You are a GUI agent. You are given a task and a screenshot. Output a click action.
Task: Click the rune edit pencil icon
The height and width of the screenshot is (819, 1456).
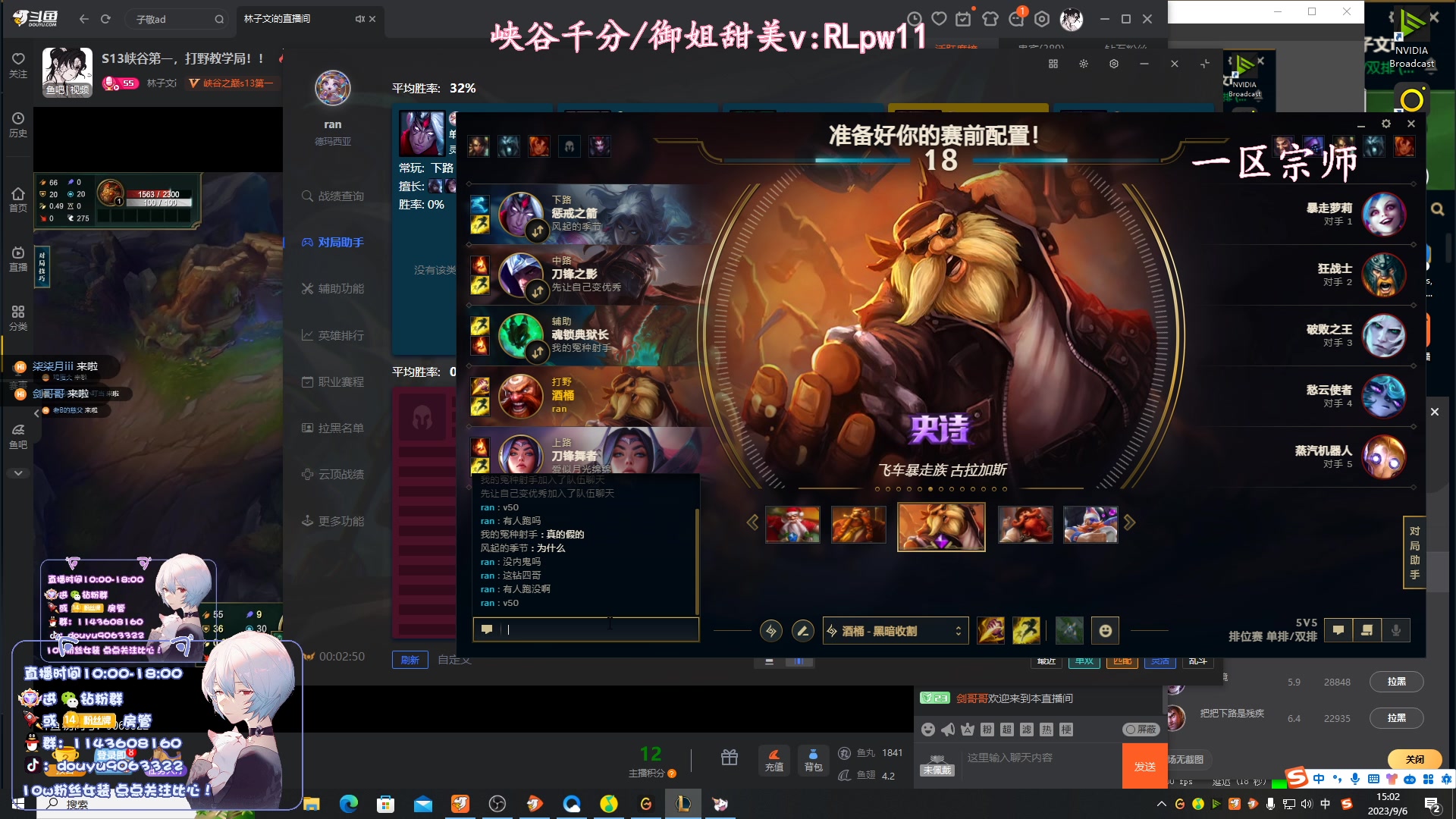[x=802, y=630]
